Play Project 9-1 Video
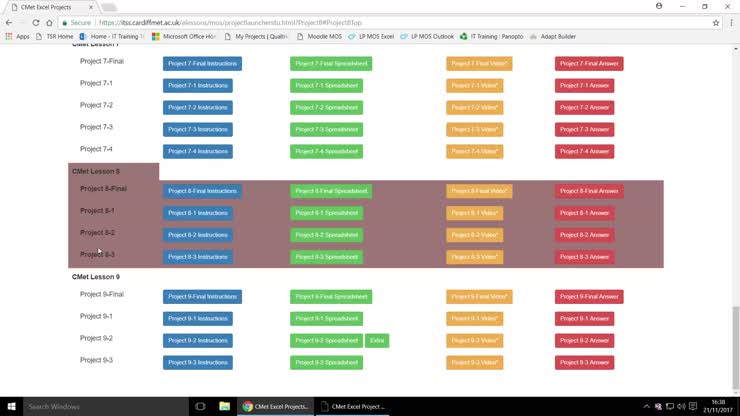Screen dimensions: 740x416 click(x=475, y=319)
